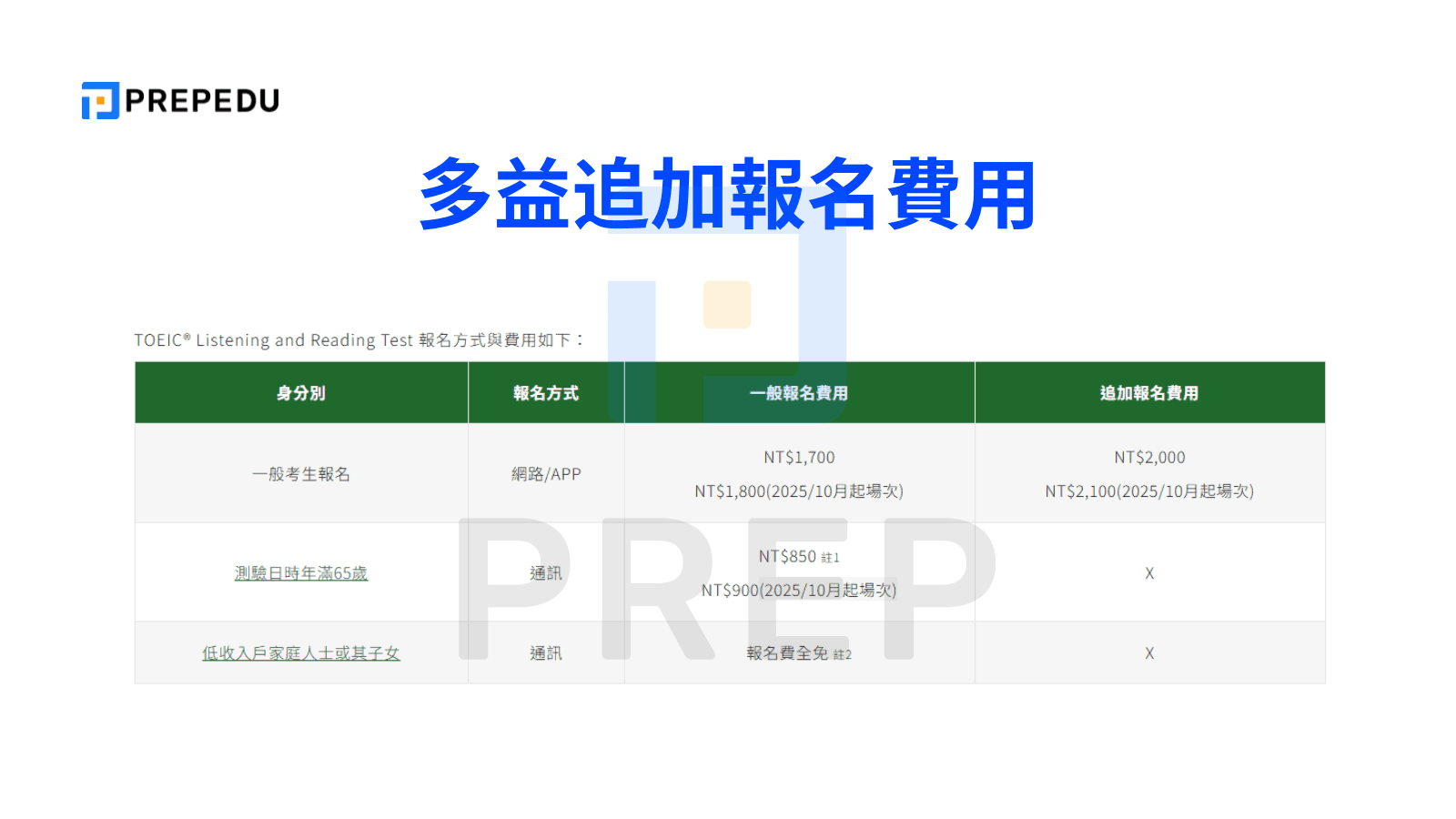Click the 一般報名費用 header

pyautogui.click(x=799, y=393)
